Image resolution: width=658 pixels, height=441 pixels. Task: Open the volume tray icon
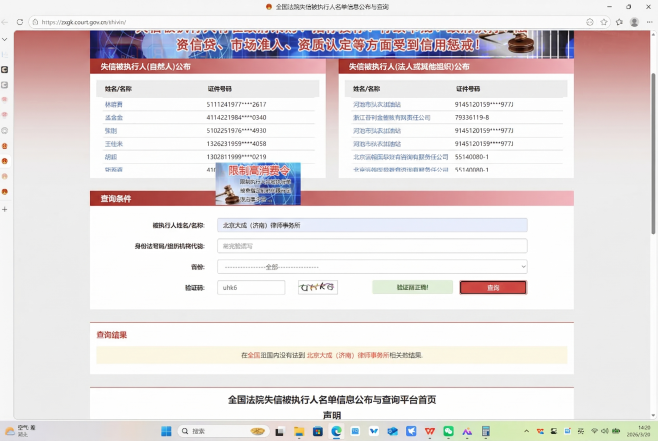point(605,431)
